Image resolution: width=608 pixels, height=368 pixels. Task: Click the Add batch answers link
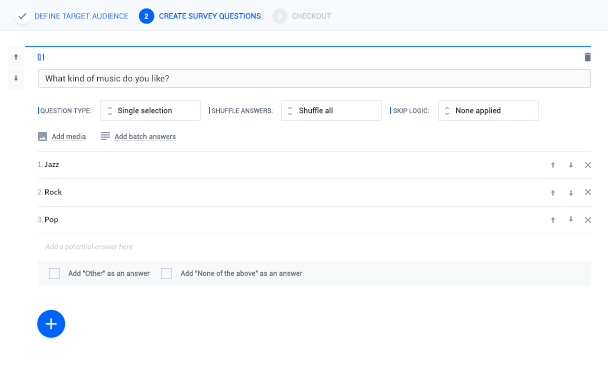pyautogui.click(x=145, y=136)
